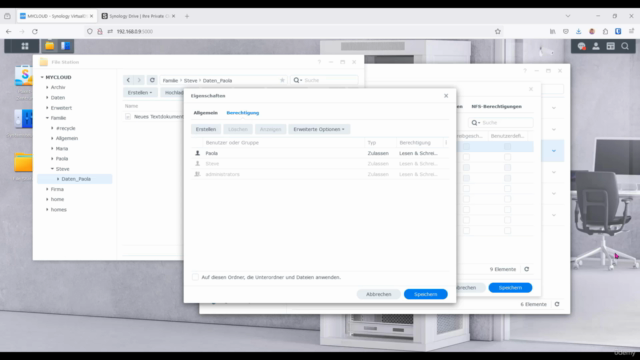This screenshot has width=640, height=360.
Task: Expand Archiv folder in tree
Action: pos(47,87)
